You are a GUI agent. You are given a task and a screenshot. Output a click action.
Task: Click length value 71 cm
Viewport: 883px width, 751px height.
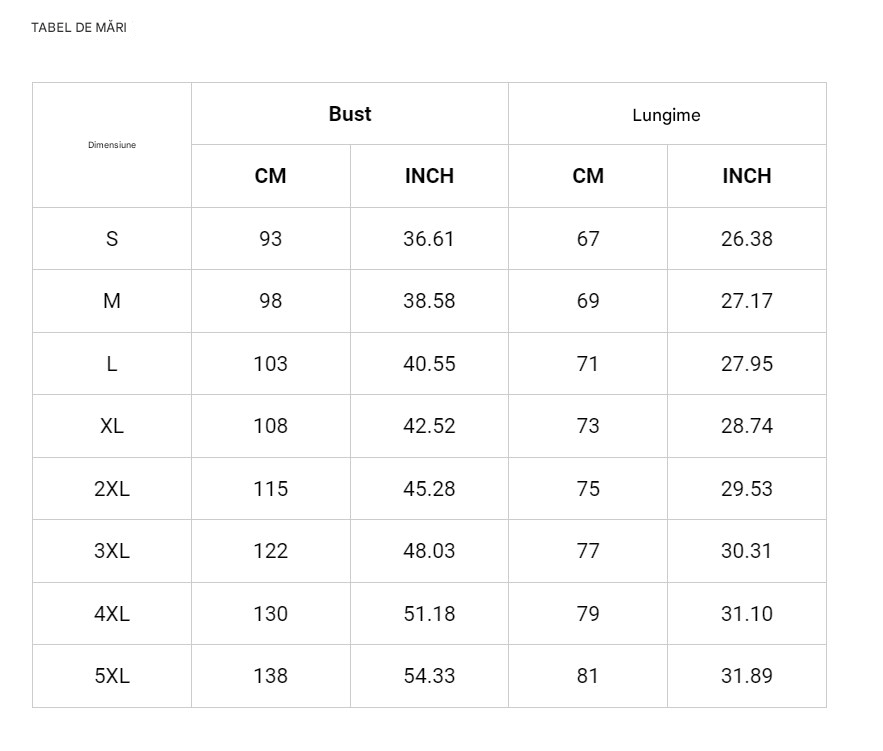coord(587,364)
